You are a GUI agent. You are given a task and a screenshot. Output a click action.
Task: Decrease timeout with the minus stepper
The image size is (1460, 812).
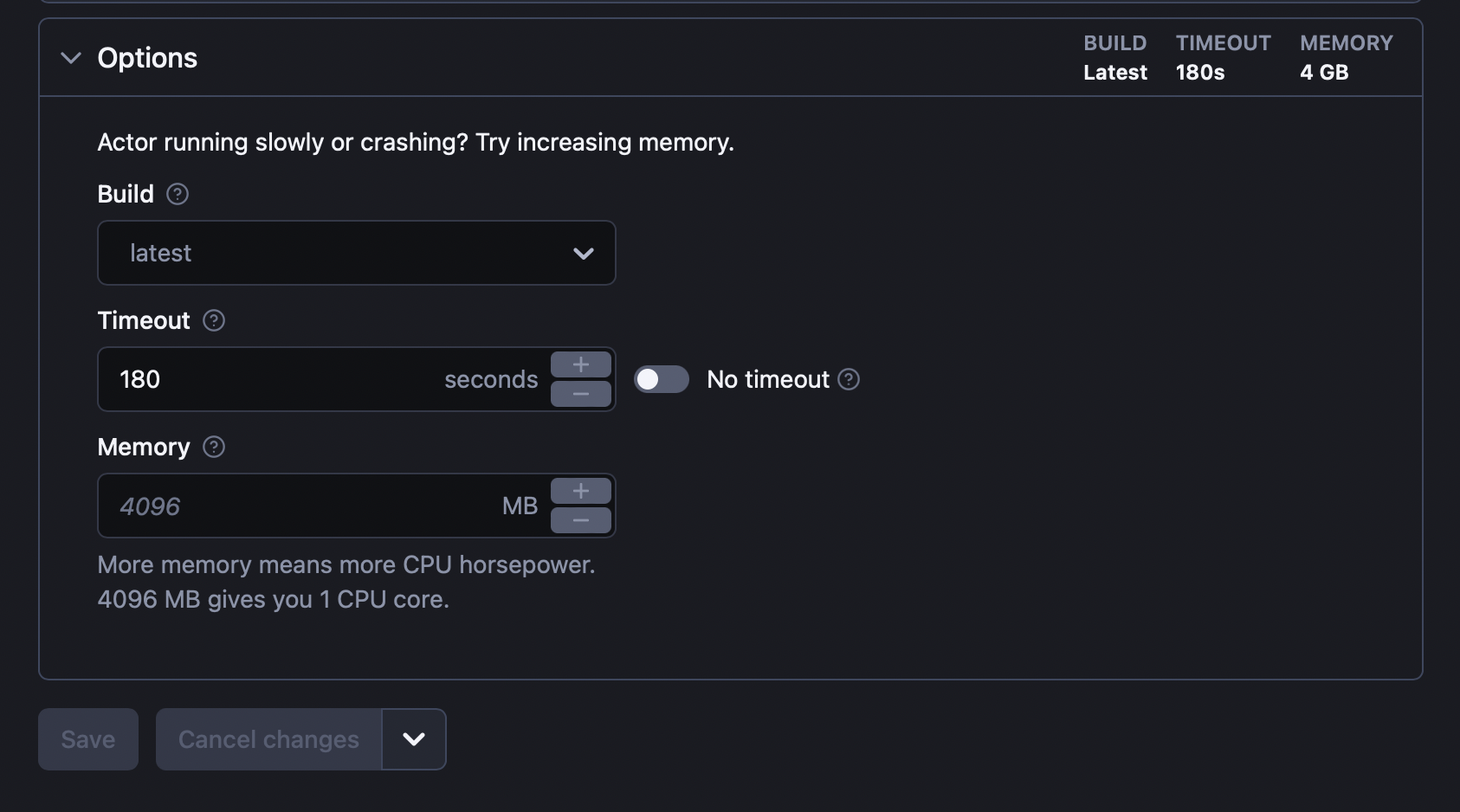point(581,395)
